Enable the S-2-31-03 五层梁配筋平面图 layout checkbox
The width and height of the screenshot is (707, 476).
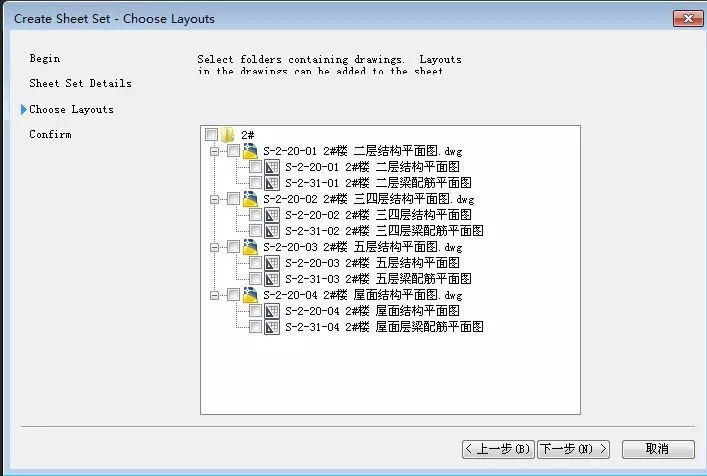click(256, 279)
